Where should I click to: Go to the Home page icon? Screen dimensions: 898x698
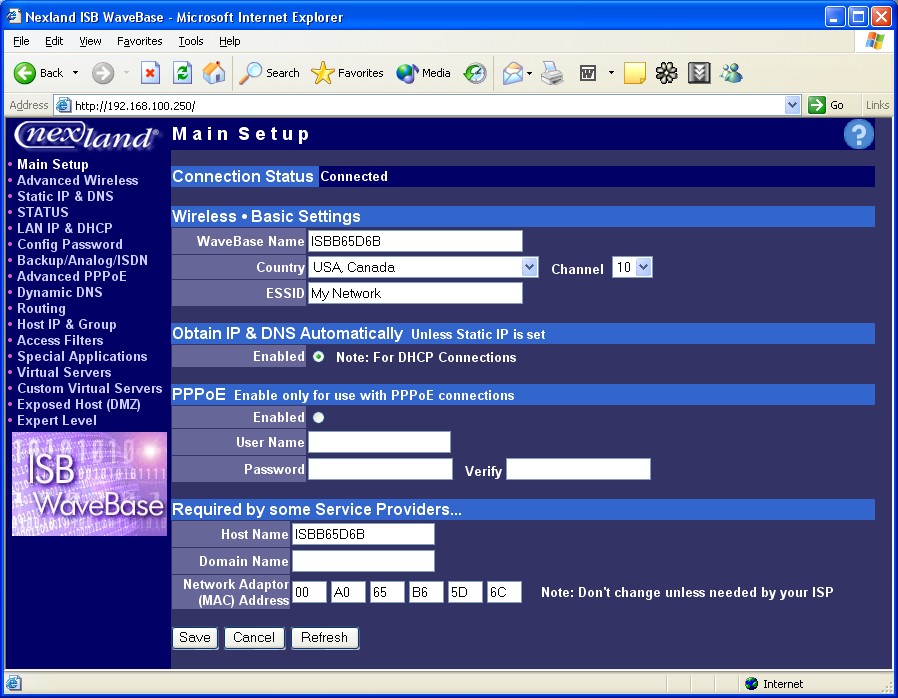tap(214, 73)
